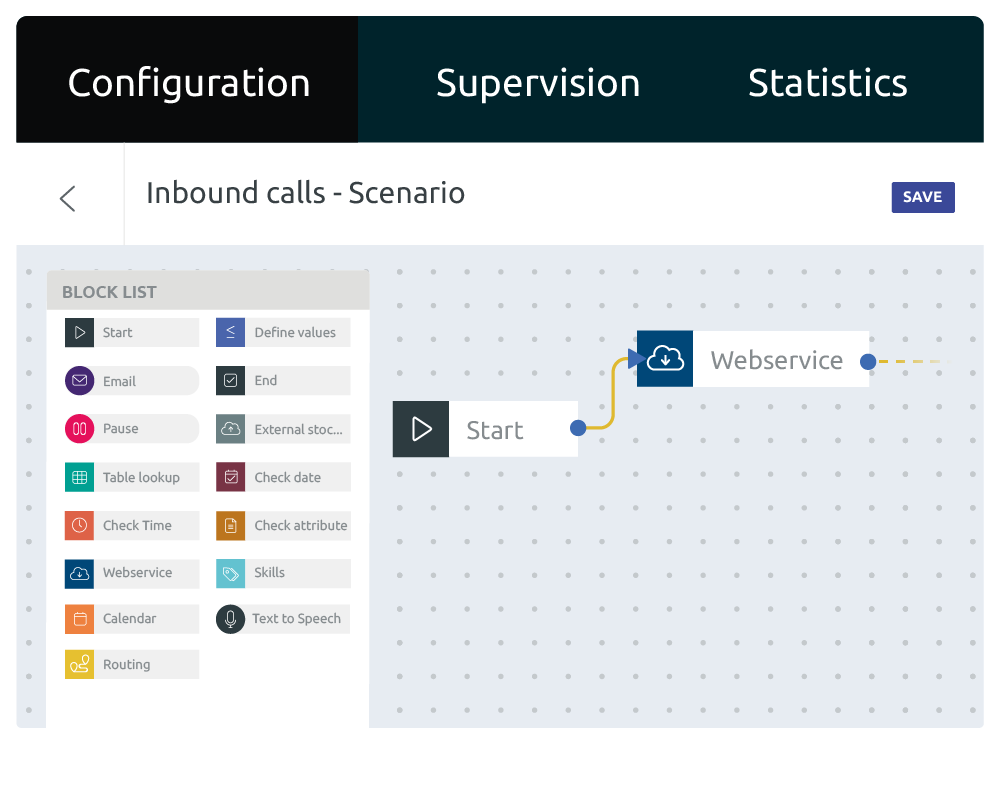The width and height of the screenshot is (1002, 785).
Task: Select the Calendar block icon
Action: pos(79,619)
